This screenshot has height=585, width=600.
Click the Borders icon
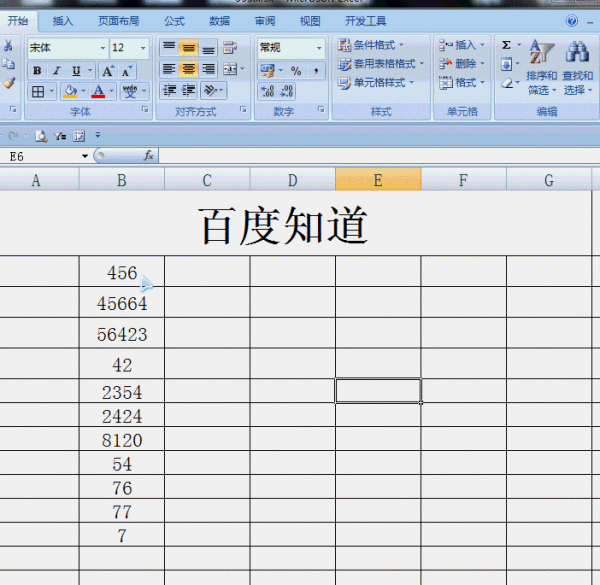(x=38, y=91)
